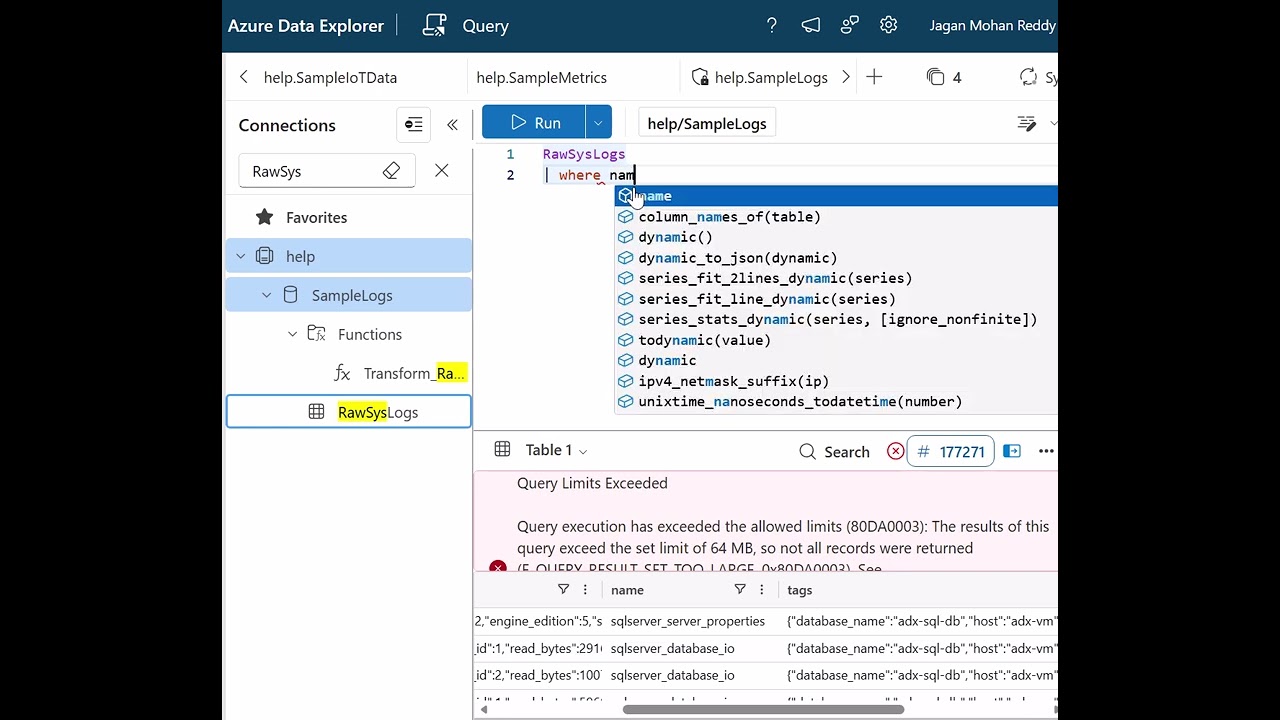The image size is (1280, 720).
Task: Click RawSysLogs on editor line 1
Action: point(584,154)
